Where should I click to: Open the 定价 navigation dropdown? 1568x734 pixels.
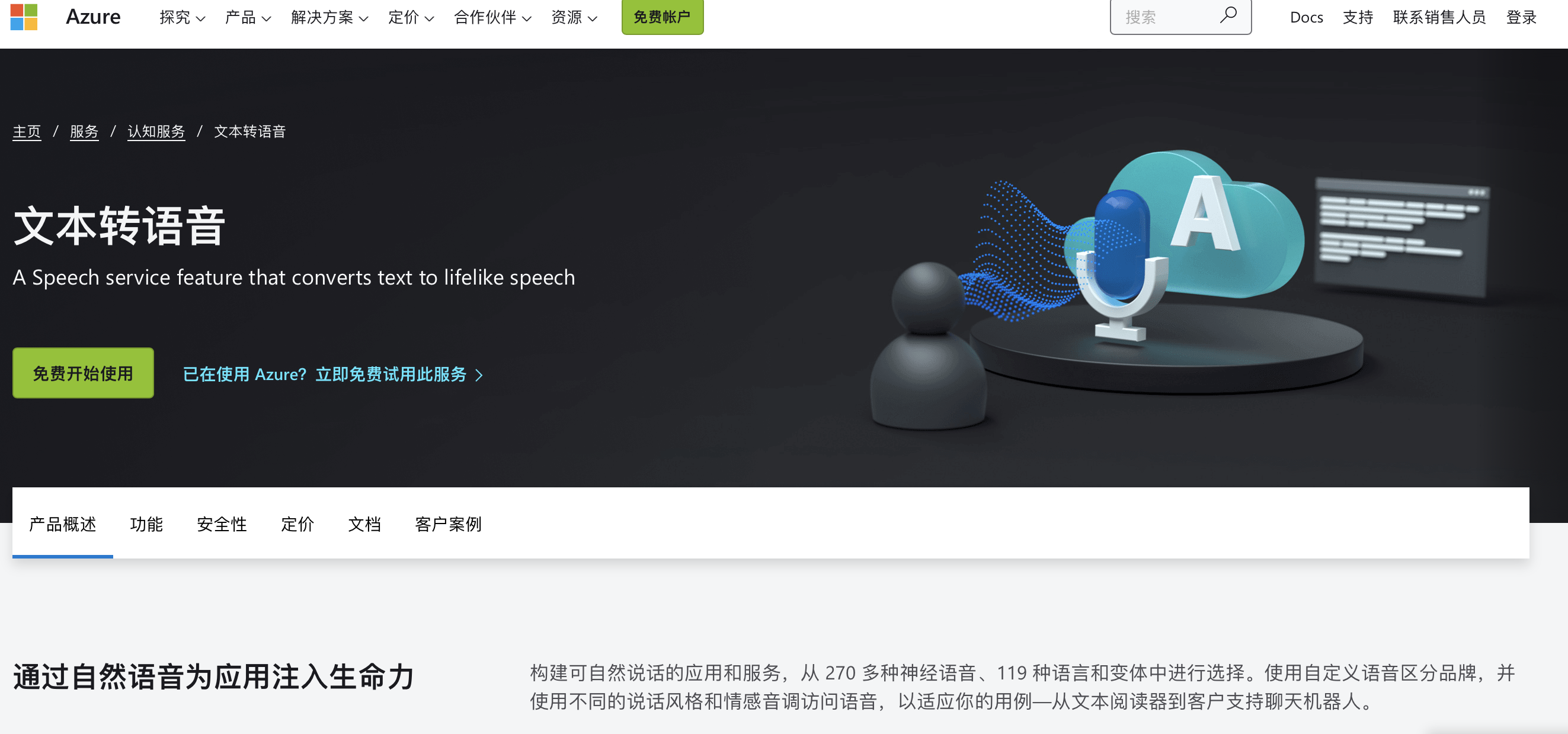pos(411,17)
